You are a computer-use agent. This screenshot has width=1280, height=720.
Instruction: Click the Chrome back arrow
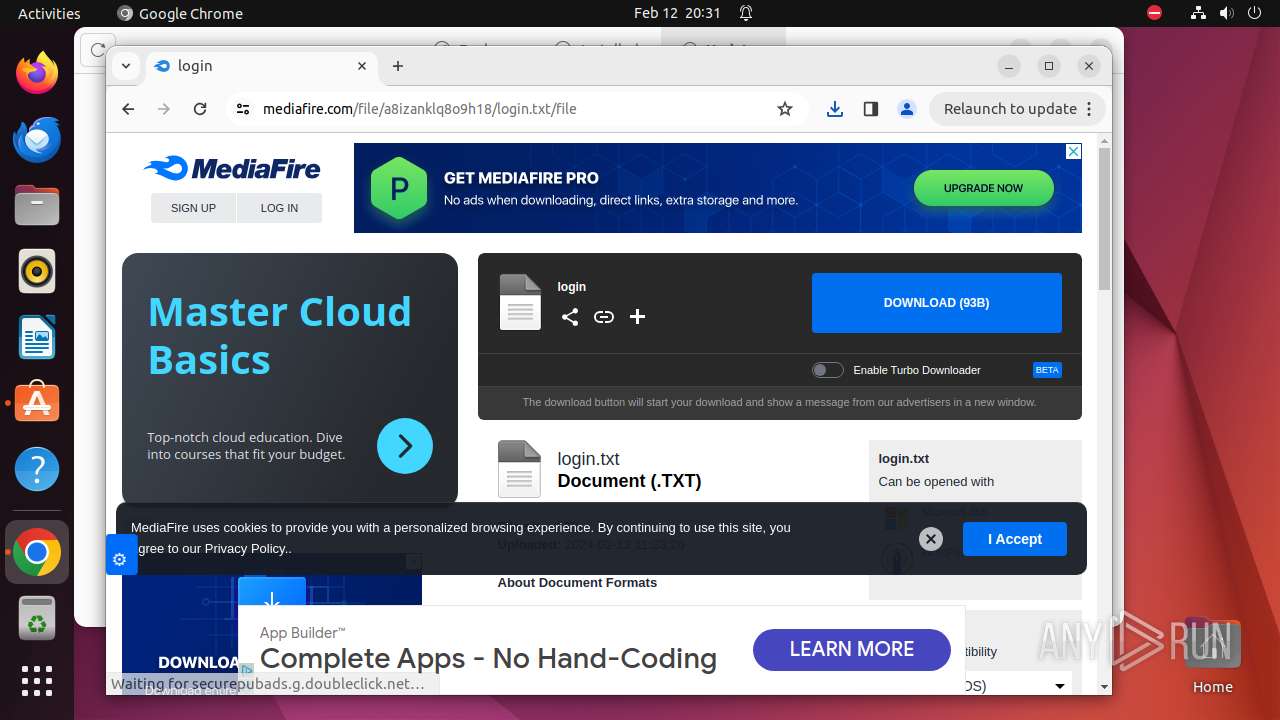[128, 109]
